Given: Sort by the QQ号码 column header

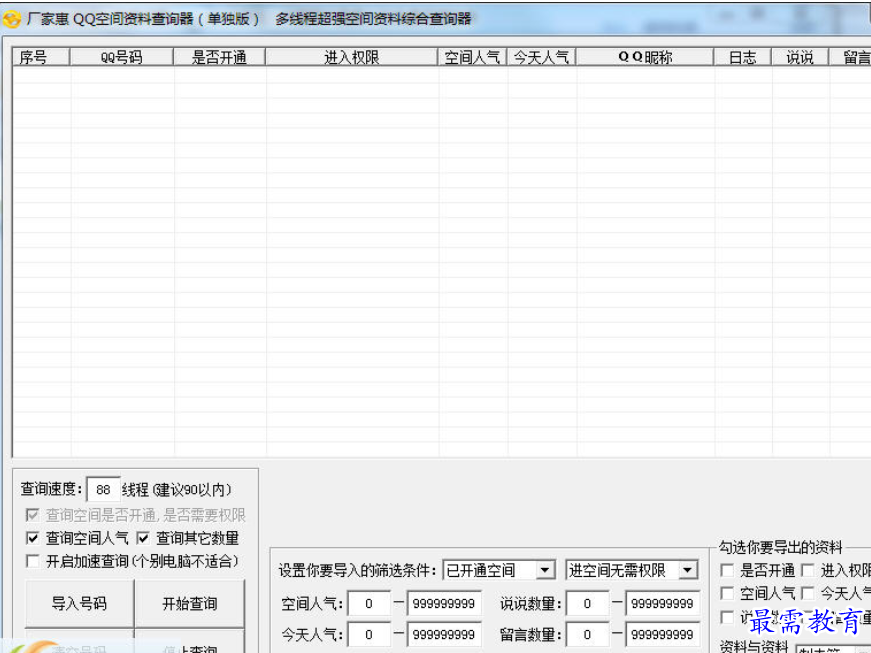Looking at the screenshot, I should [x=122, y=57].
